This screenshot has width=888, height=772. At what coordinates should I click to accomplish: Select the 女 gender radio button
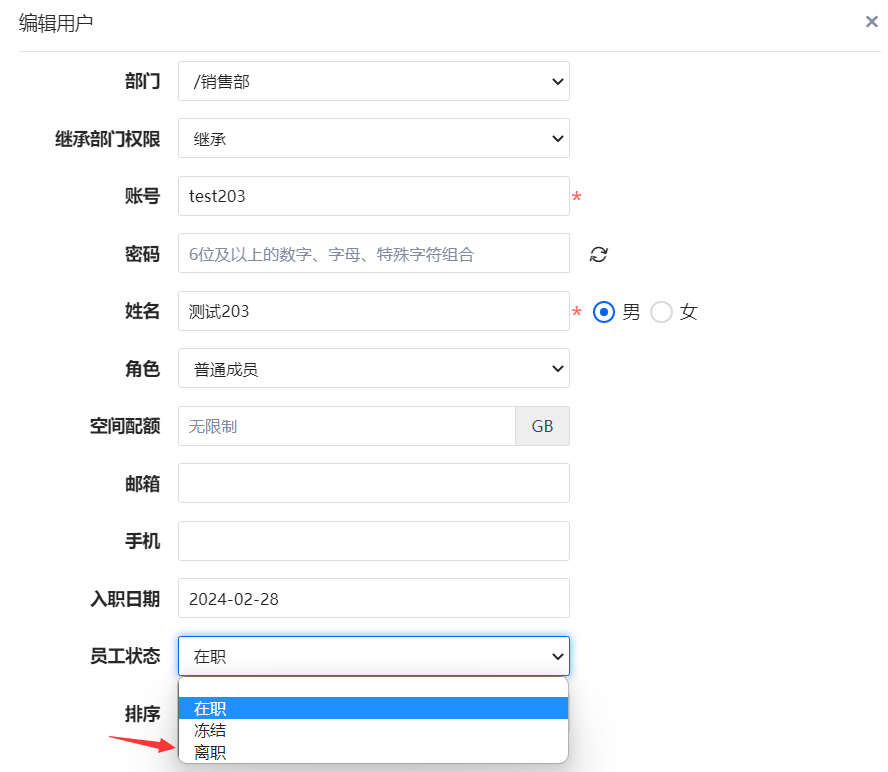tap(661, 312)
